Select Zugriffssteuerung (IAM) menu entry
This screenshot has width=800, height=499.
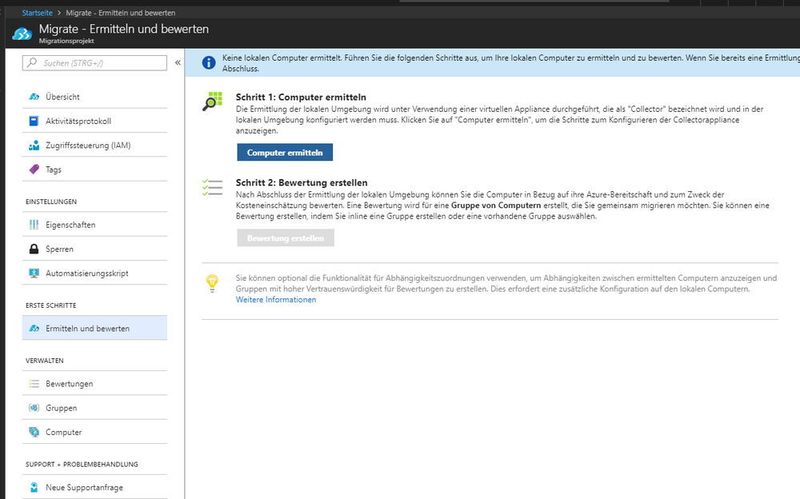coord(95,145)
